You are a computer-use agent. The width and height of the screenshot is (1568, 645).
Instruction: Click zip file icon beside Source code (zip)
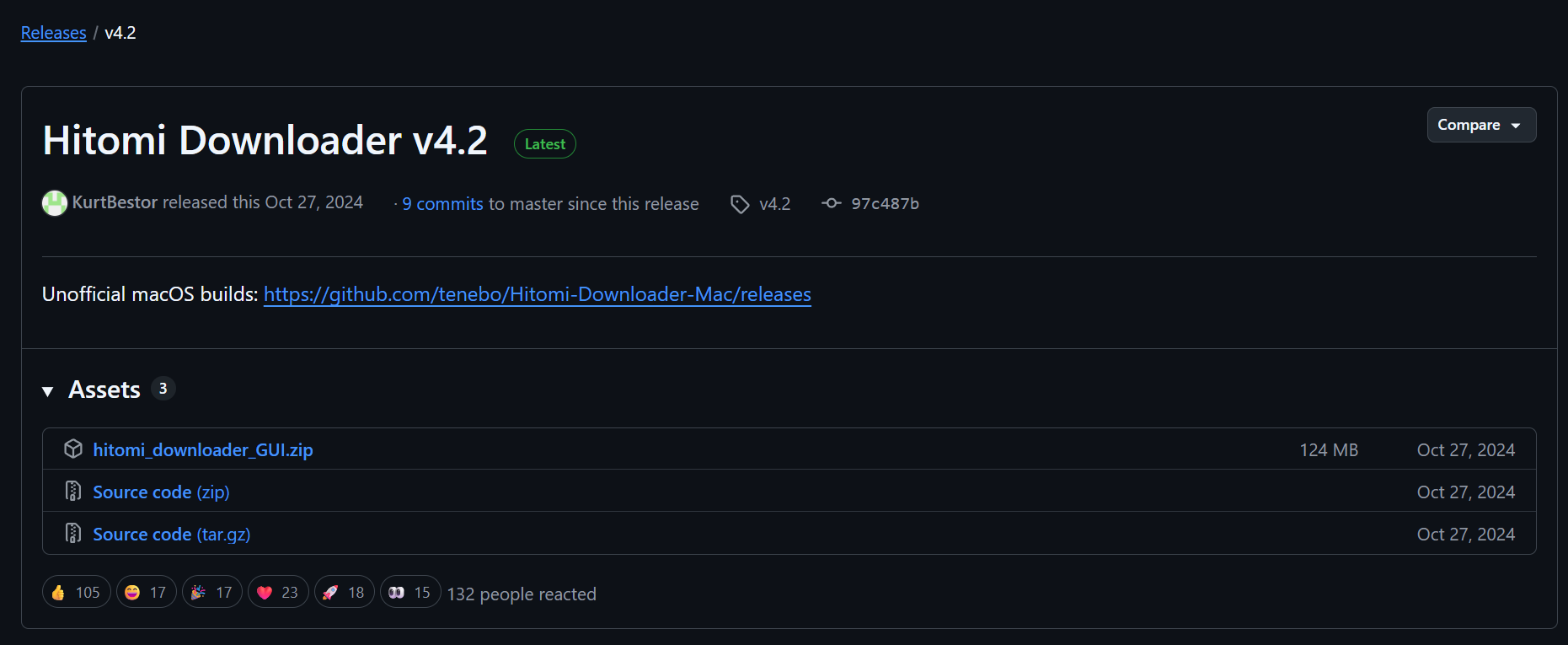(73, 491)
